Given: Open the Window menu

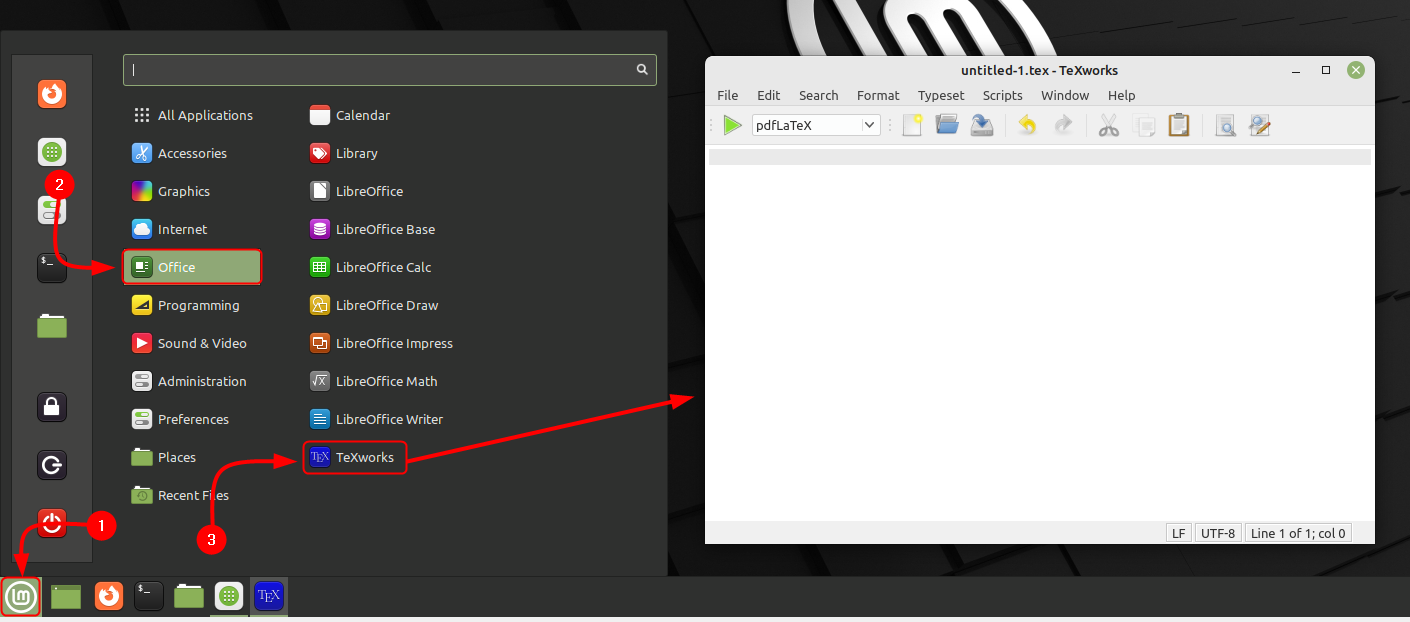Looking at the screenshot, I should click(x=1065, y=95).
